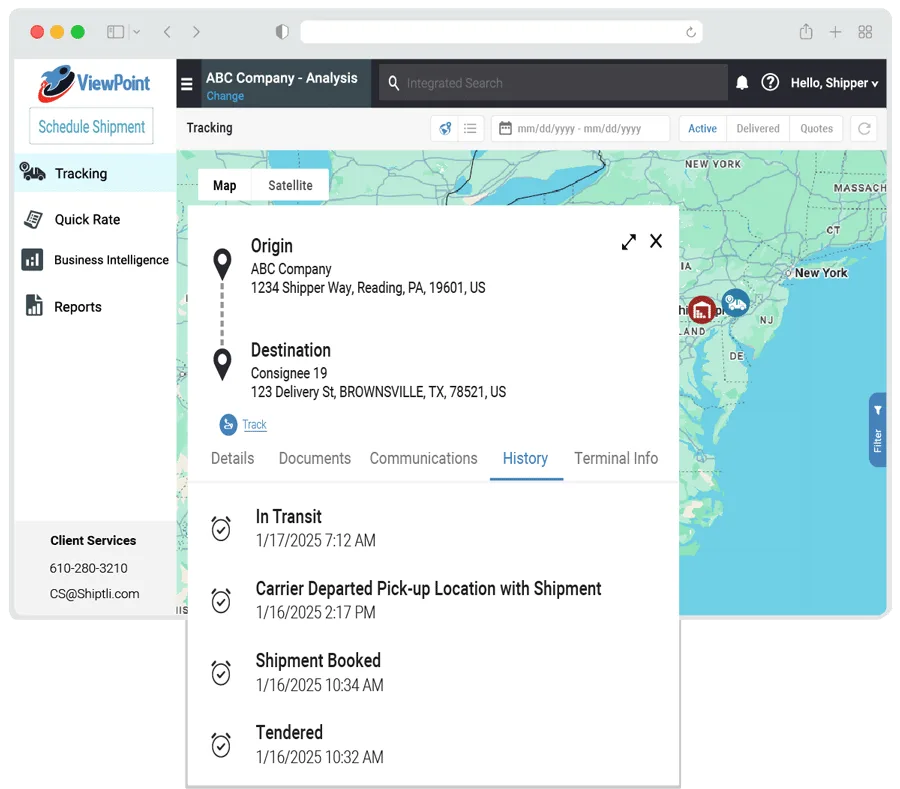900x789 pixels.
Task: Go back in the browser
Action: (x=167, y=32)
